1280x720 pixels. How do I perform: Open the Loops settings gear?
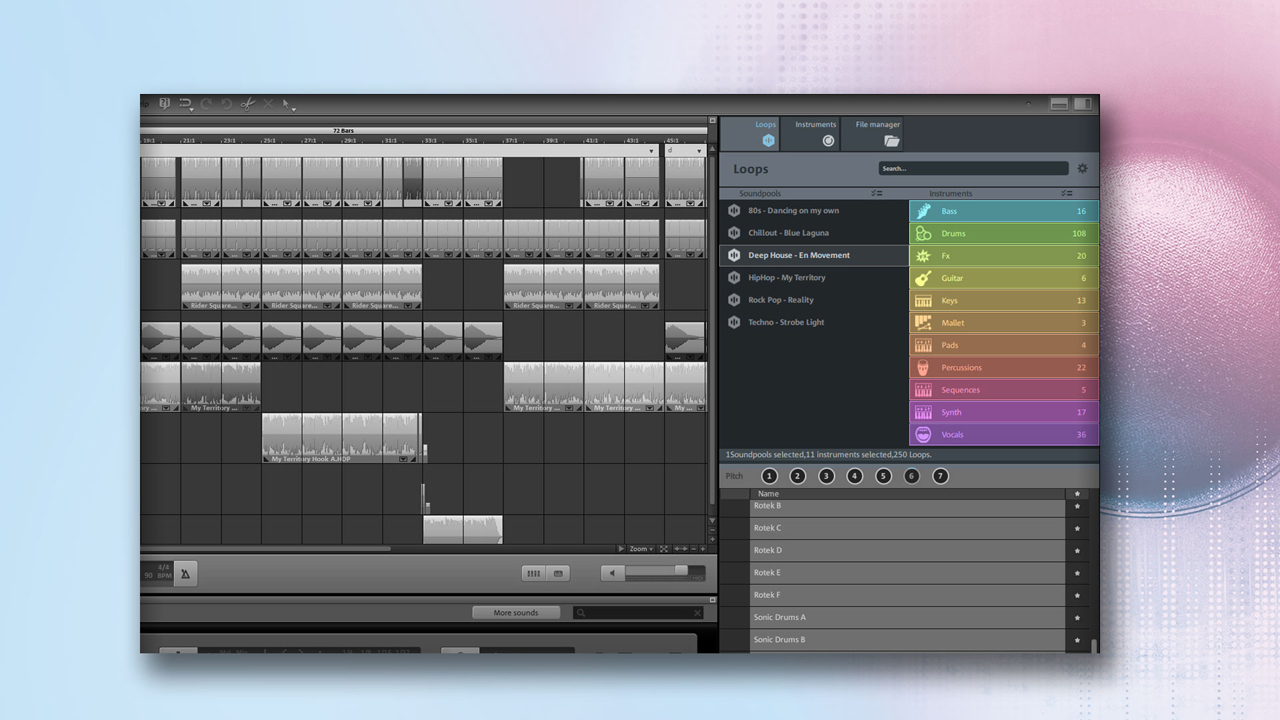[x=1082, y=169]
